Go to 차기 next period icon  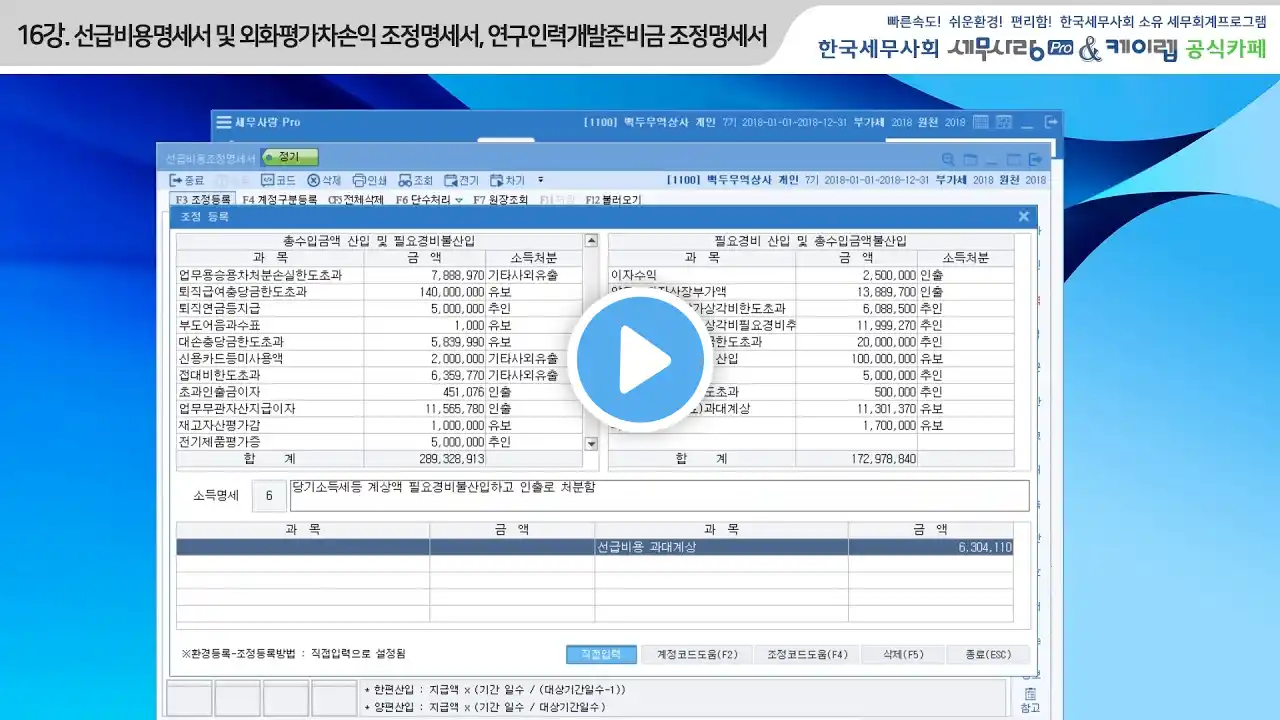tap(508, 180)
